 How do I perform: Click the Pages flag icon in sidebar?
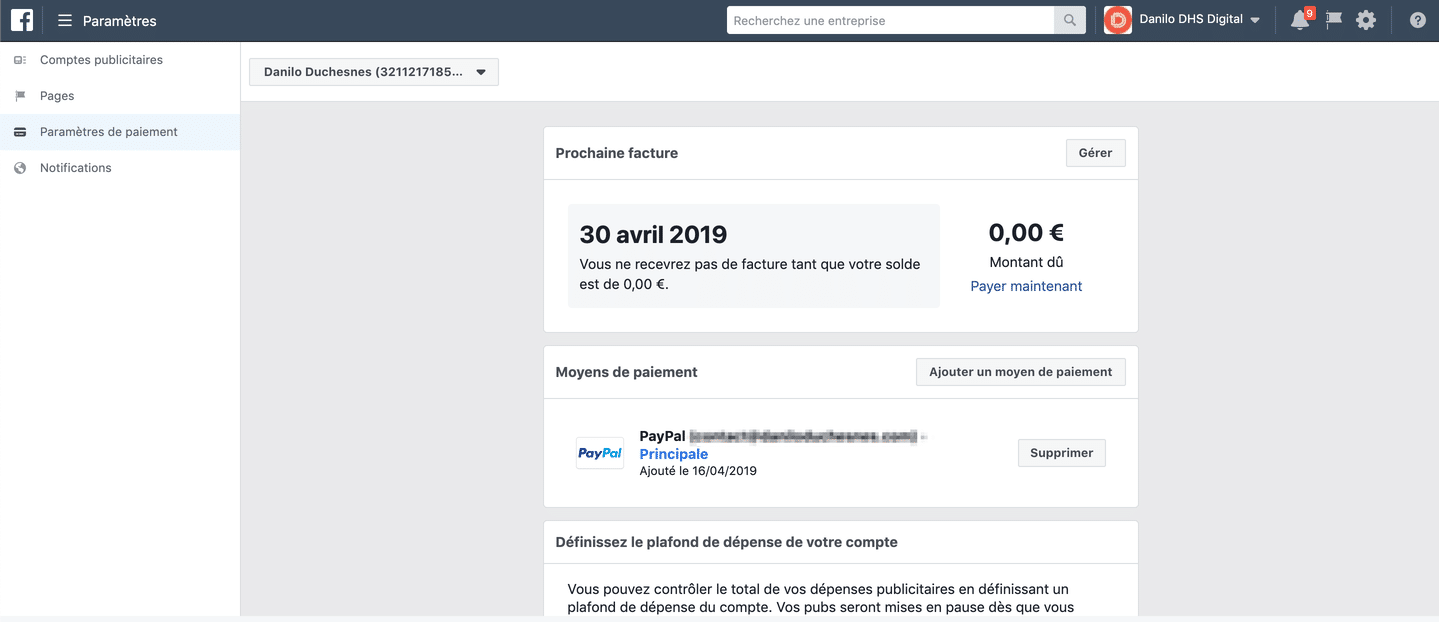20,96
